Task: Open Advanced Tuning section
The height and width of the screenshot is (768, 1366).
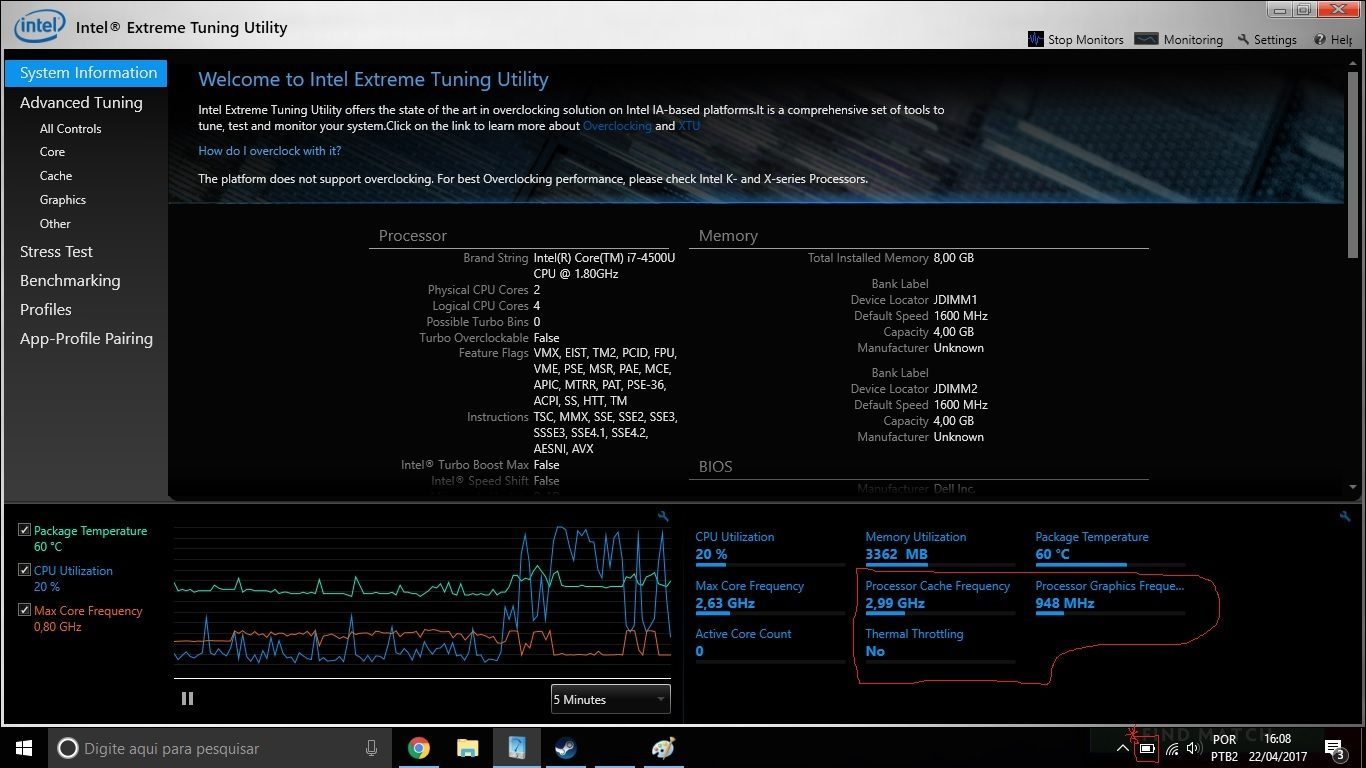Action: 81,103
